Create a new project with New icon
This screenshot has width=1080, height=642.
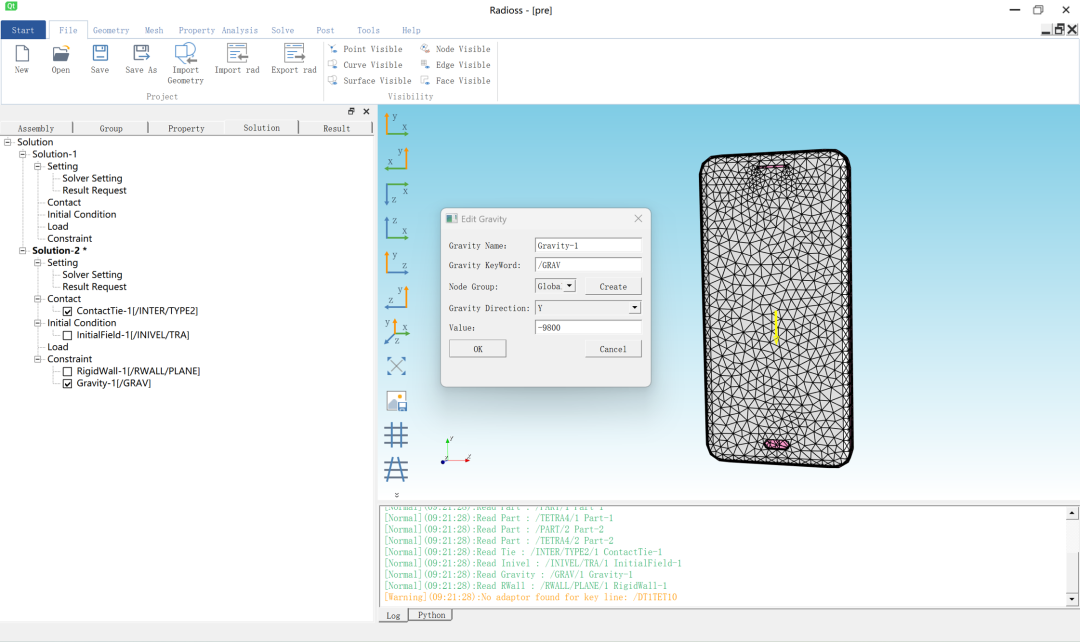pyautogui.click(x=22, y=59)
